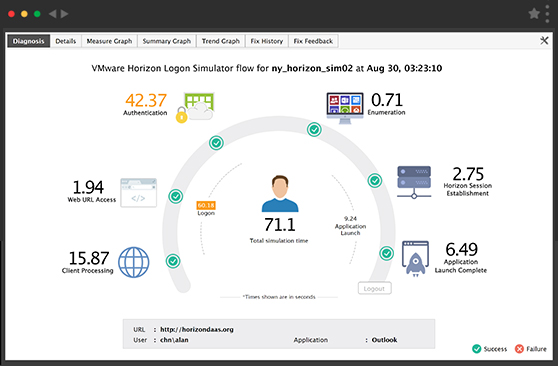Screen dimensions: 558x366
Task: Click the forward arrow in title bar
Action: click(64, 14)
